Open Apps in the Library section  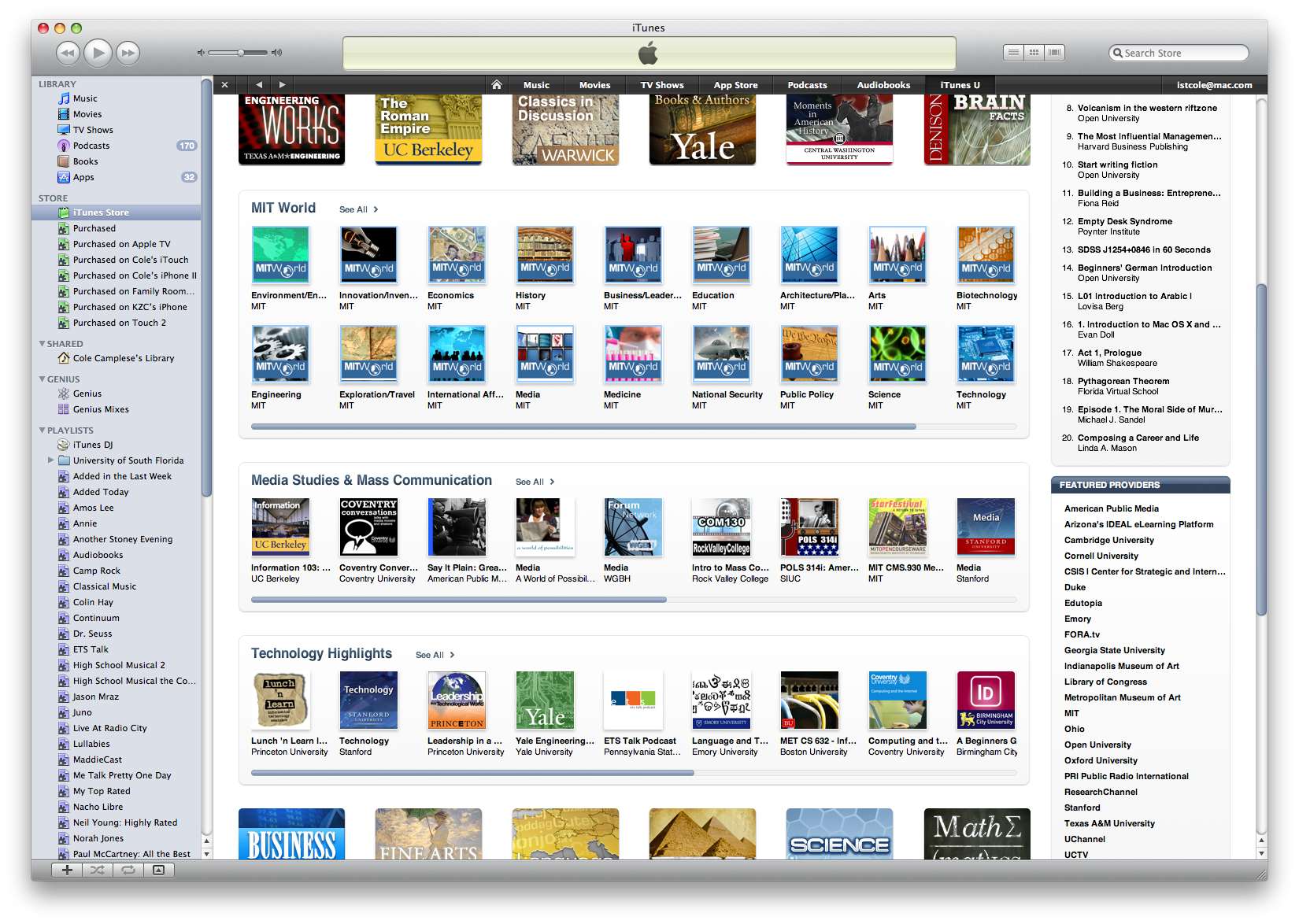(x=83, y=177)
